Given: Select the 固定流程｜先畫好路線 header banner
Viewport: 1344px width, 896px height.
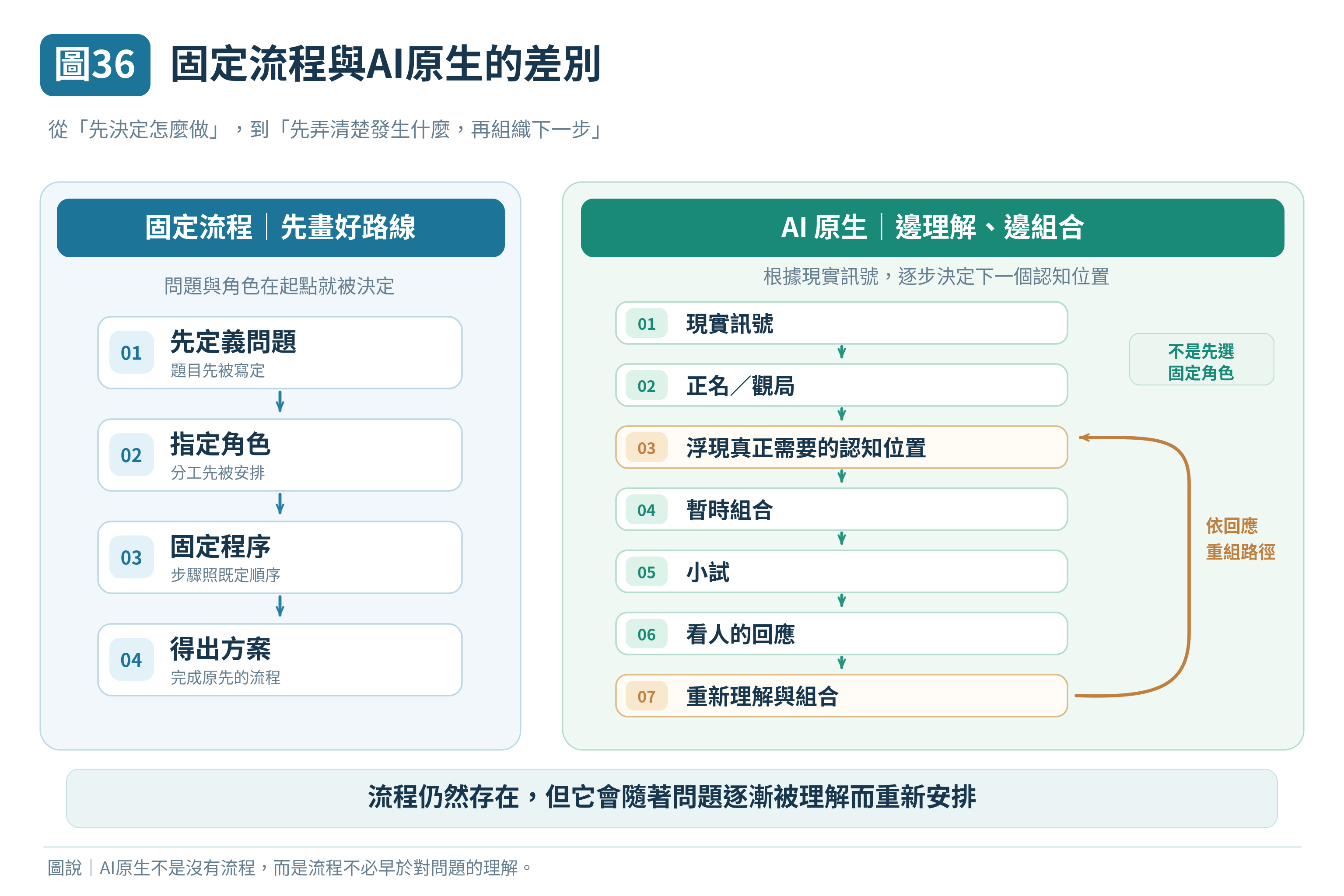Looking at the screenshot, I should (x=280, y=227).
